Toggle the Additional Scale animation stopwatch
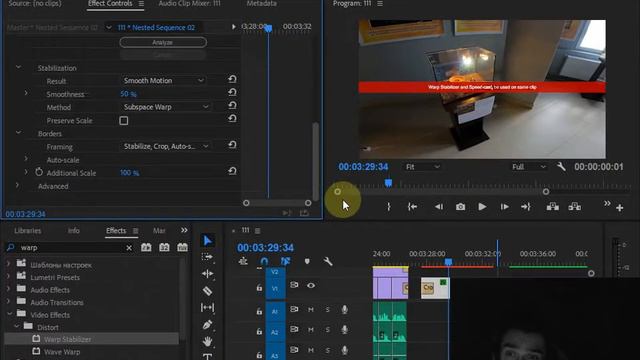The image size is (640, 360). [39, 172]
